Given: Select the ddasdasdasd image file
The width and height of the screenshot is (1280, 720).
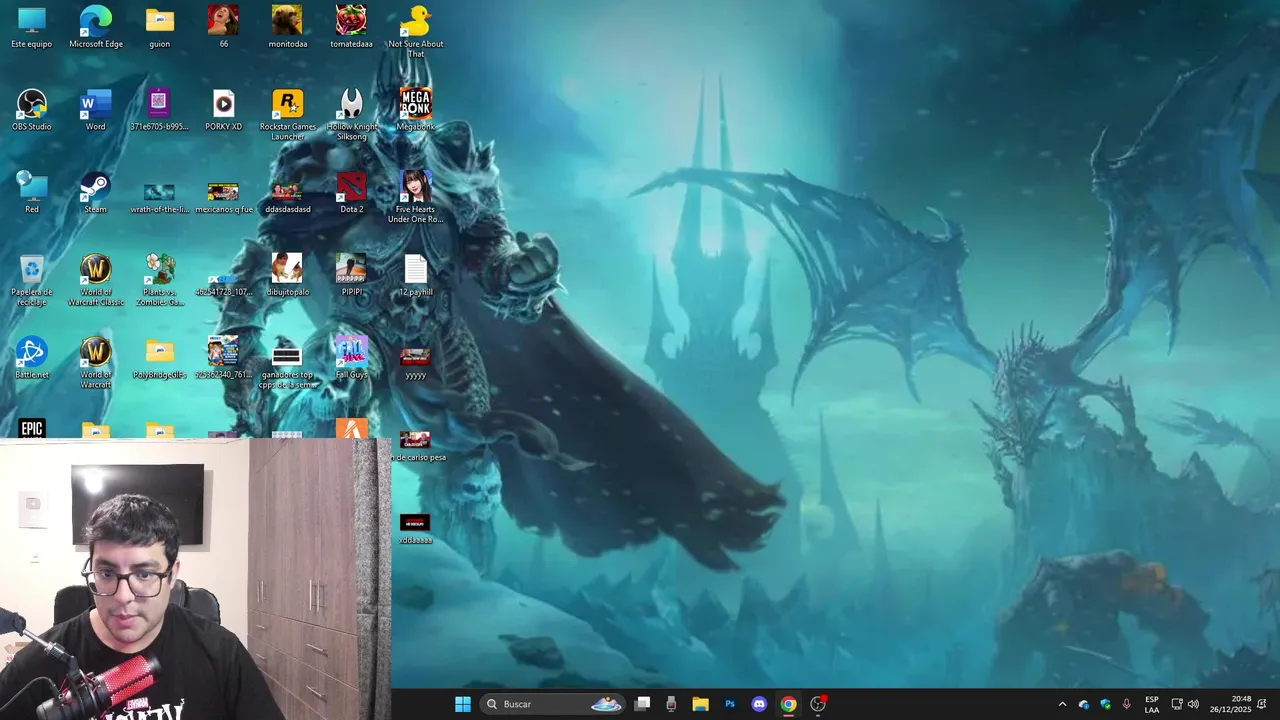Looking at the screenshot, I should (287, 196).
